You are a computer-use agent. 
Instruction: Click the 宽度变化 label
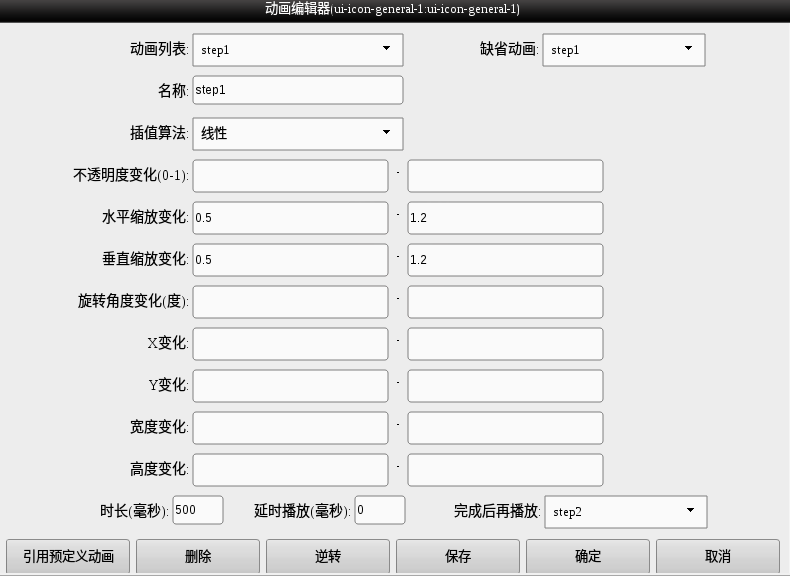pos(159,427)
